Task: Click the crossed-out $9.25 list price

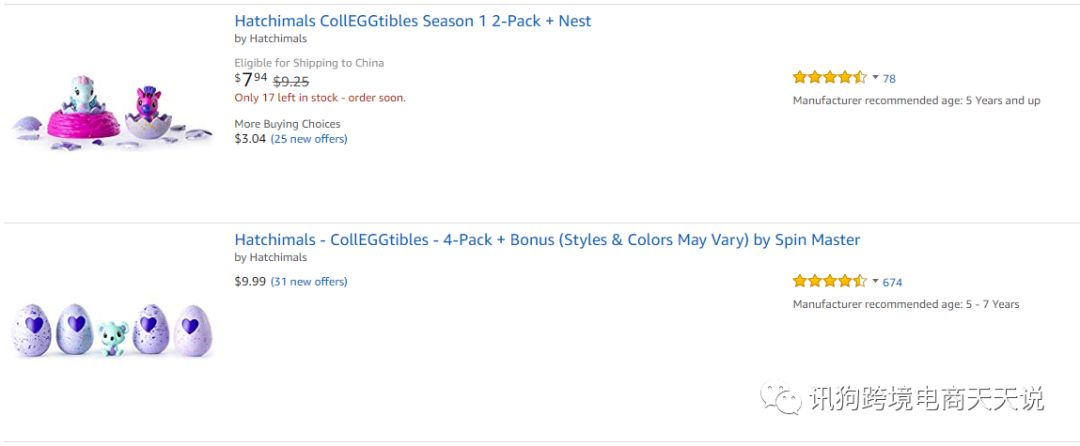Action: point(291,81)
